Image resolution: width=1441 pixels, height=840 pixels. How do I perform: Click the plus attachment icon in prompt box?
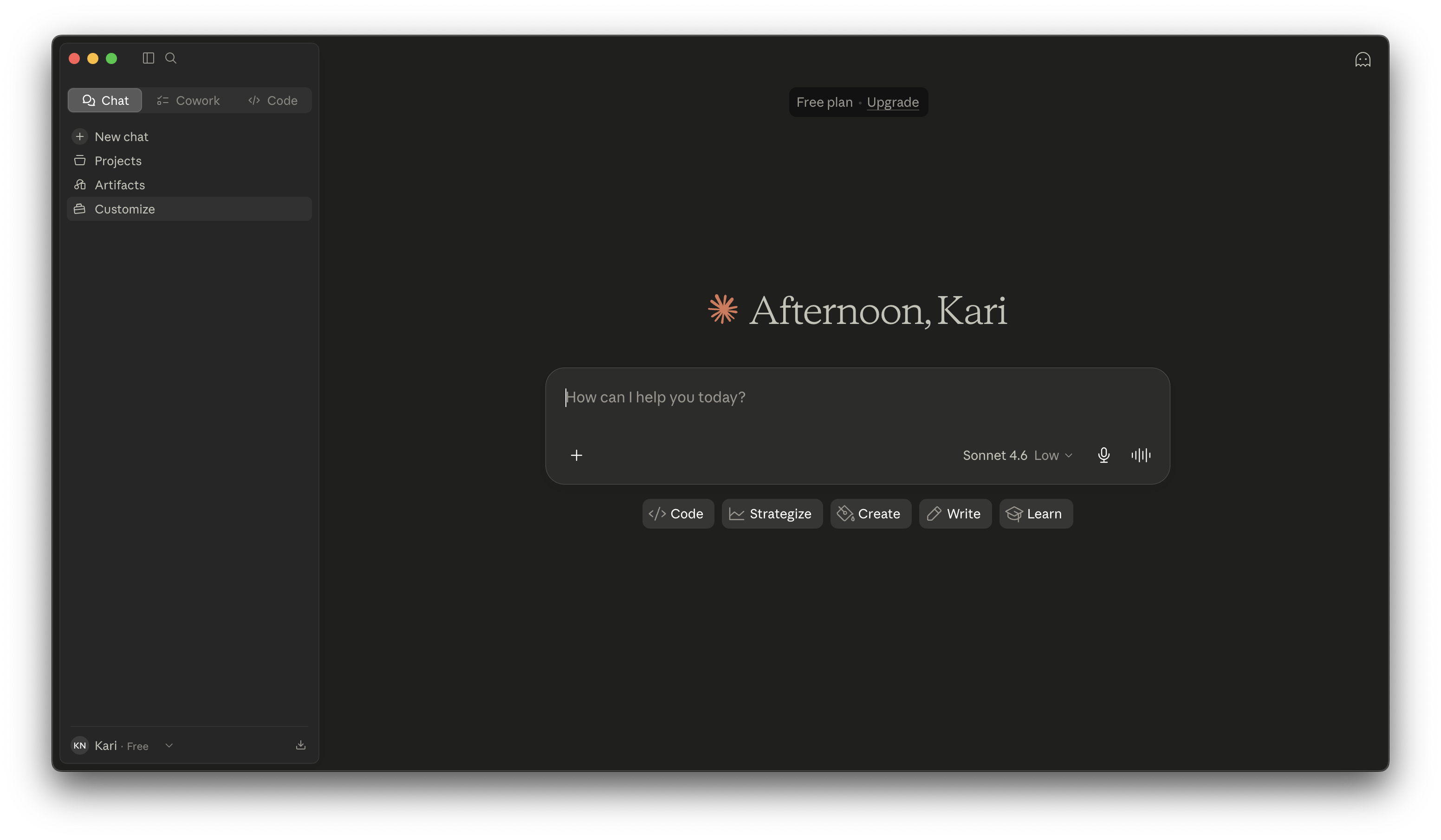pos(577,455)
